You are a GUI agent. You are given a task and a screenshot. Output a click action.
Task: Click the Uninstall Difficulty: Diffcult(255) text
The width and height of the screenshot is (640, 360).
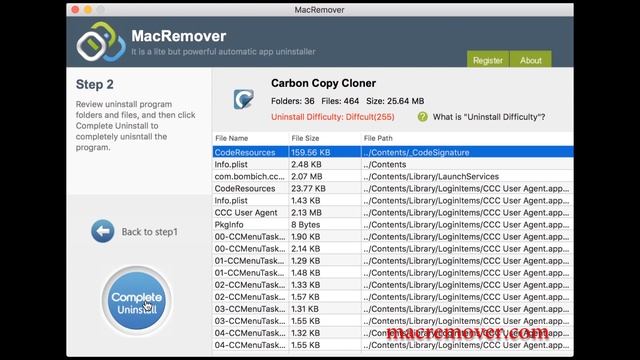click(x=333, y=117)
